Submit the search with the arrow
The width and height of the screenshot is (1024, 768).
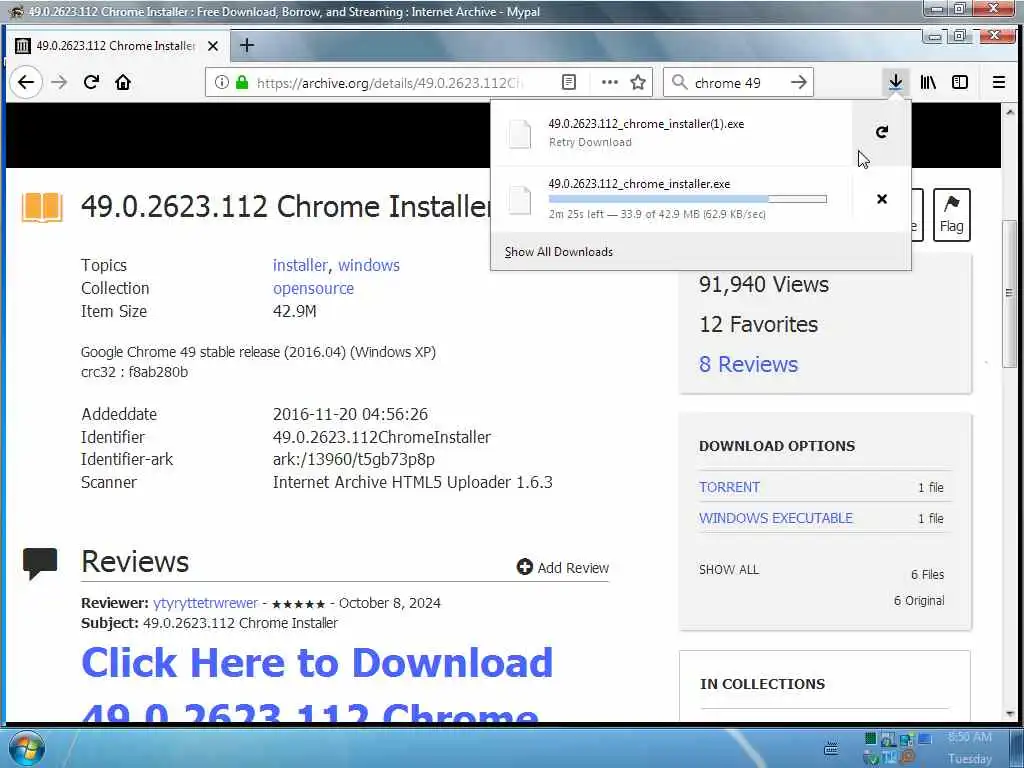[798, 82]
